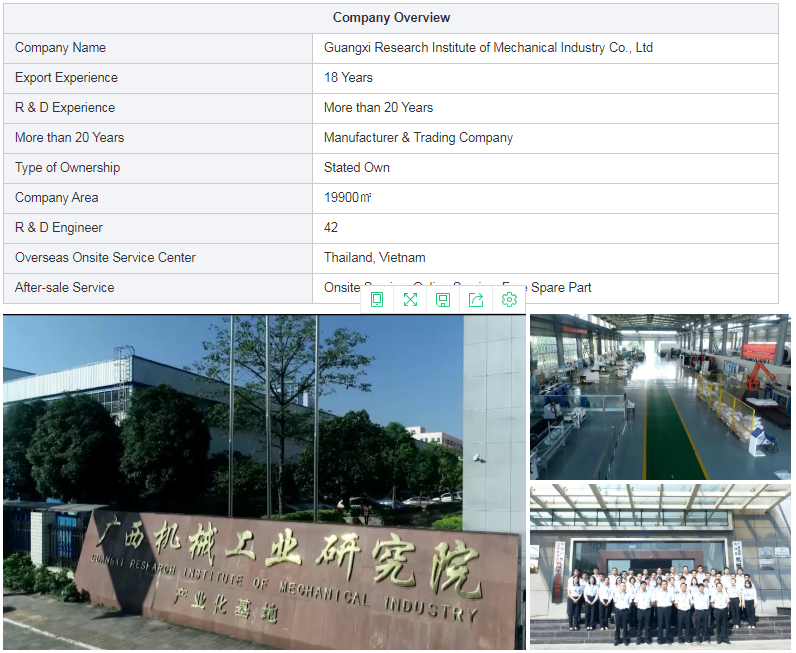The image size is (796, 653).
Task: Select the 18 Years value
Action: tap(348, 78)
